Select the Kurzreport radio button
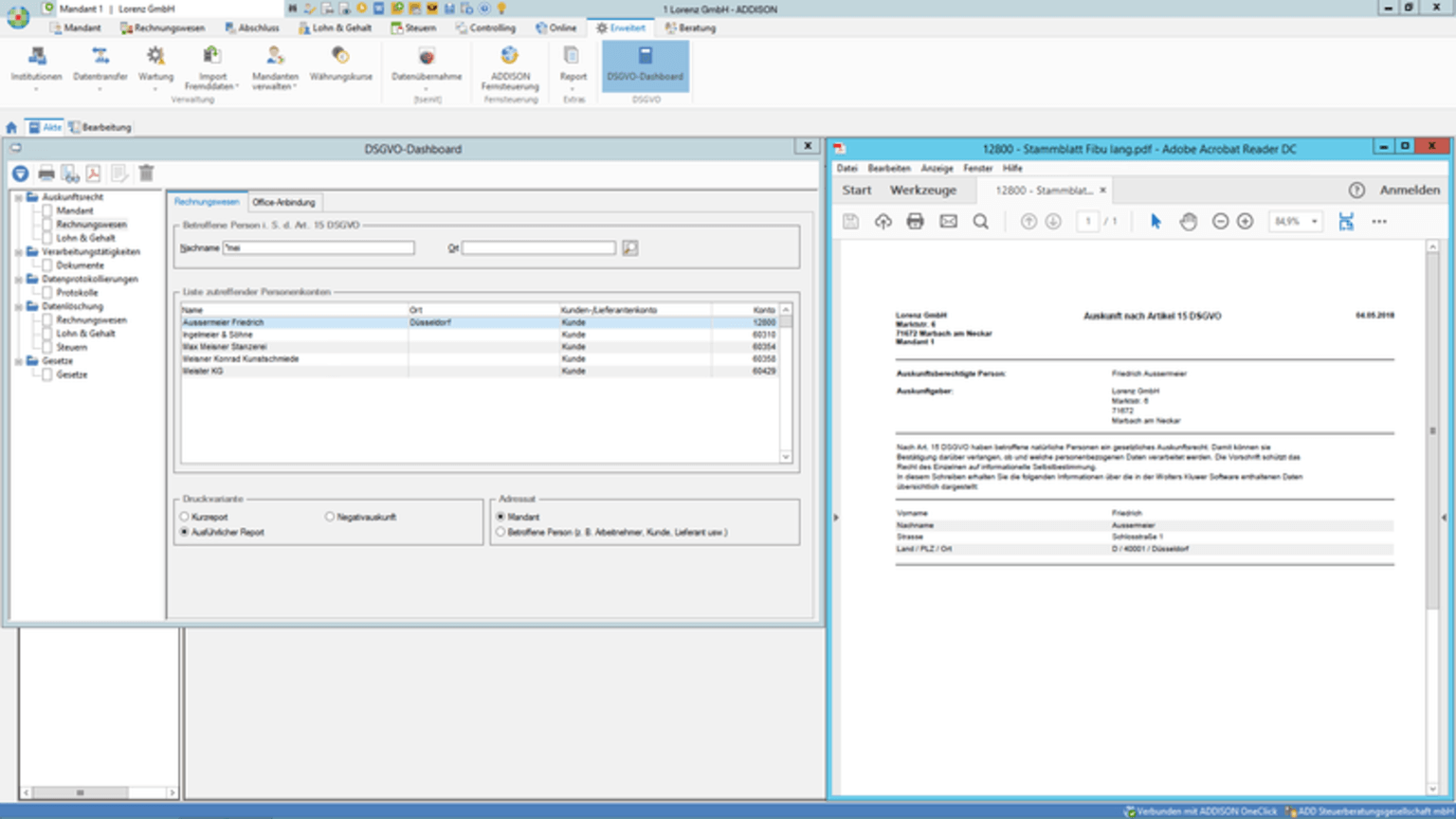This screenshot has height=819, width=1456. coord(185,518)
